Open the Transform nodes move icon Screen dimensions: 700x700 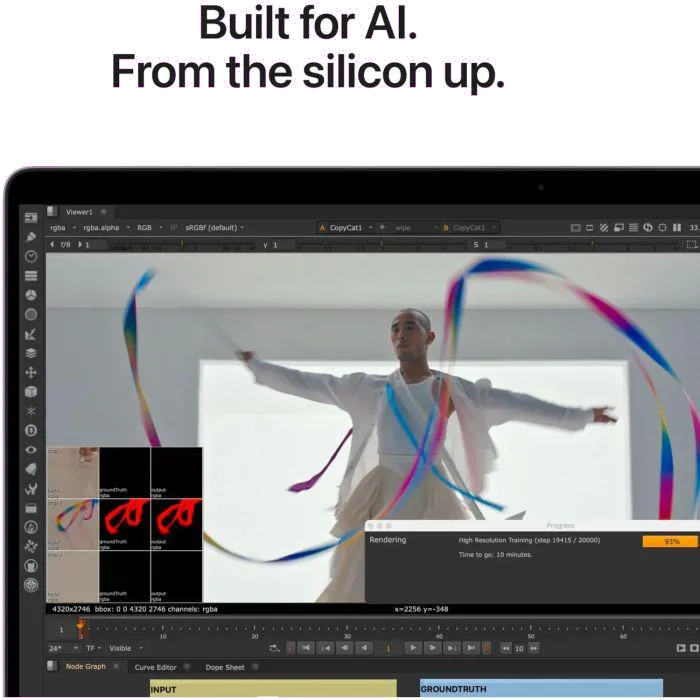coord(31,372)
